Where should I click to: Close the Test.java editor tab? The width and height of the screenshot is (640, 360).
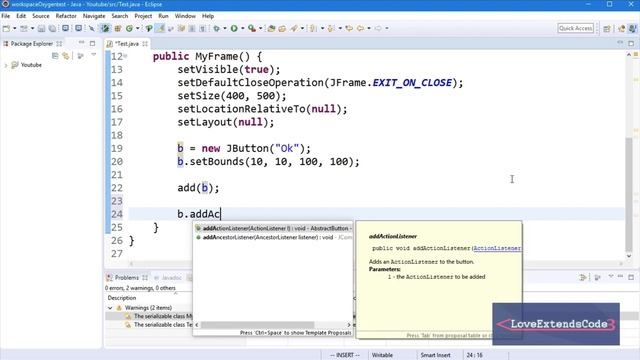click(145, 44)
